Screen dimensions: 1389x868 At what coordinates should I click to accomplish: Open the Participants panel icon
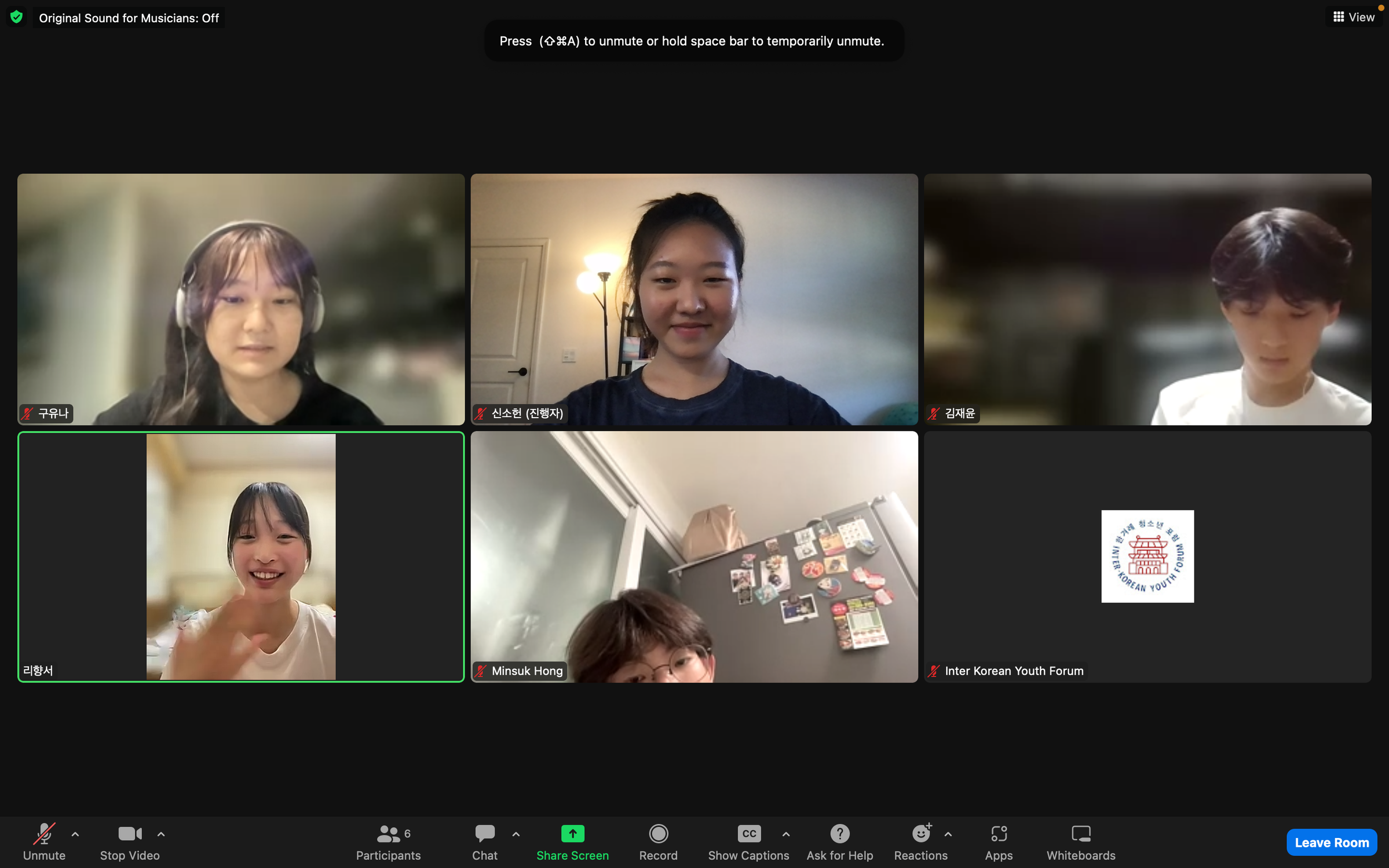tap(388, 834)
